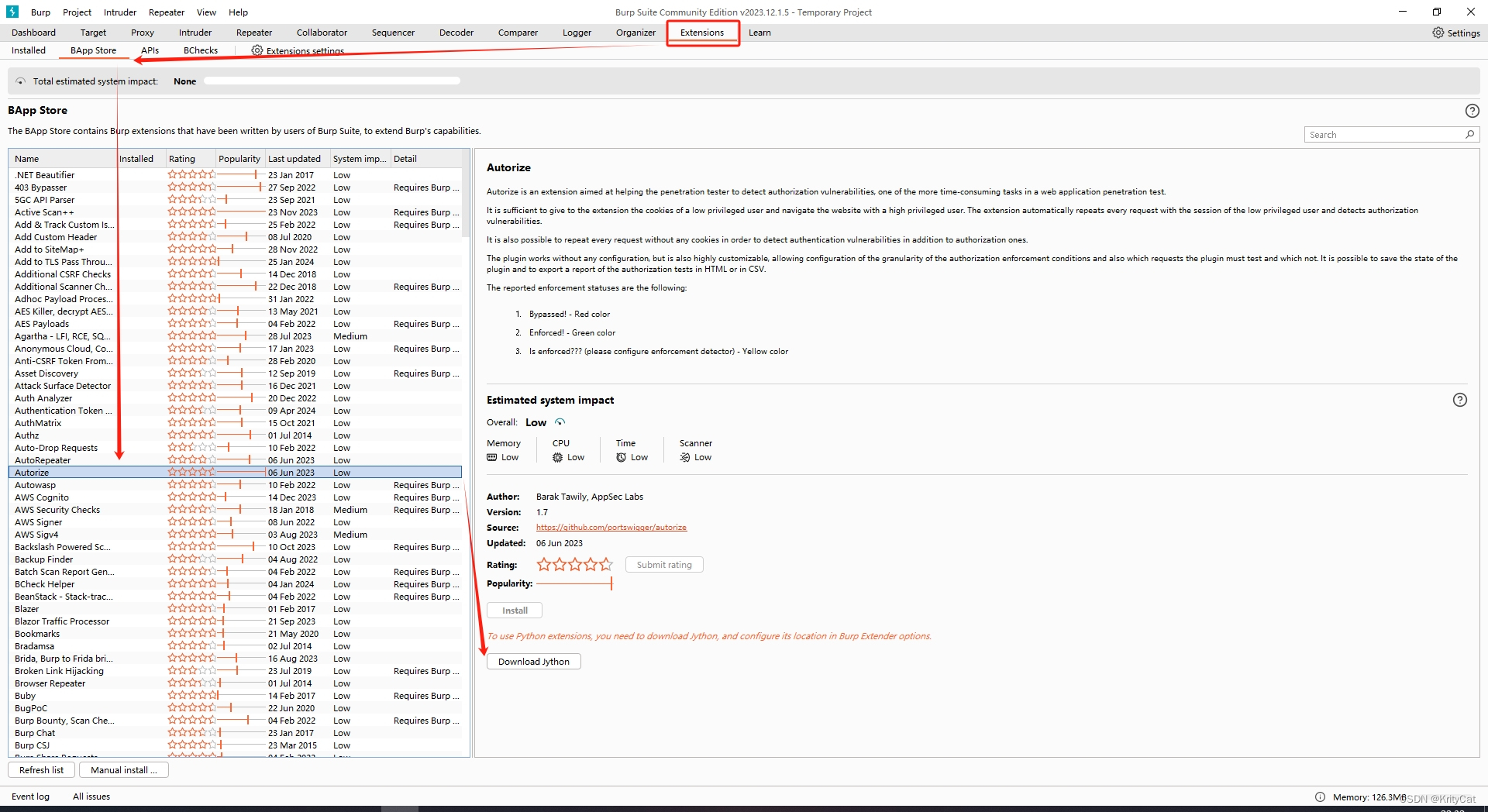The image size is (1488, 812).
Task: Click the Install button
Action: pyautogui.click(x=515, y=611)
